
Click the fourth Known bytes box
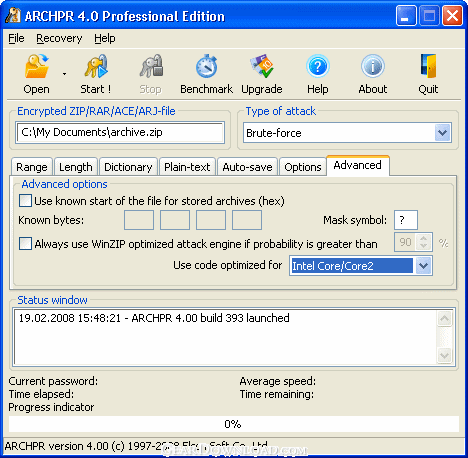247,220
